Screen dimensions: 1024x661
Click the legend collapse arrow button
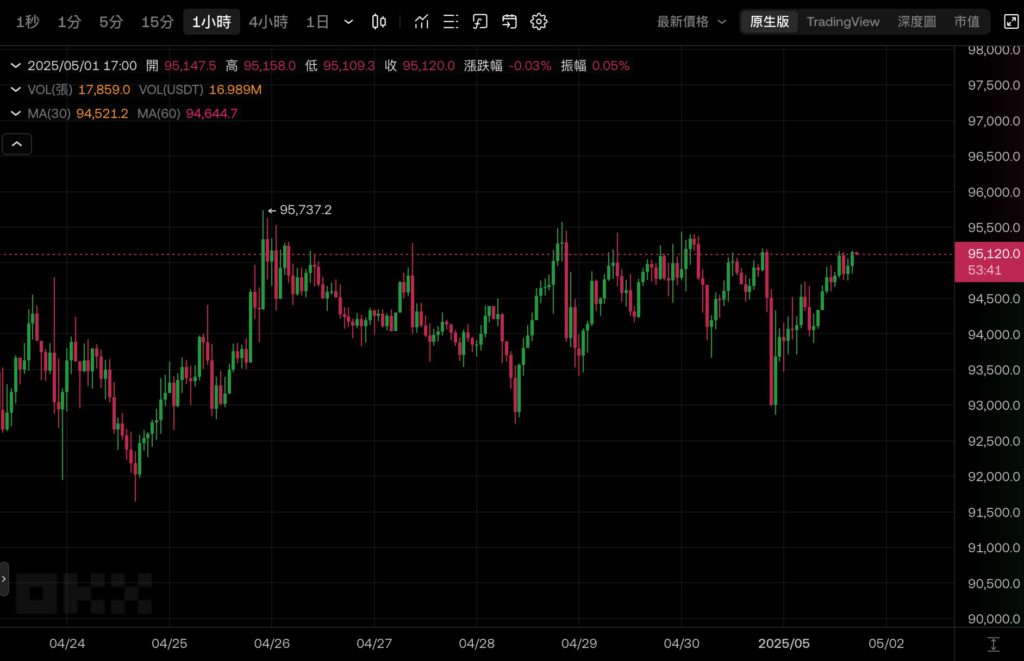pos(16,143)
